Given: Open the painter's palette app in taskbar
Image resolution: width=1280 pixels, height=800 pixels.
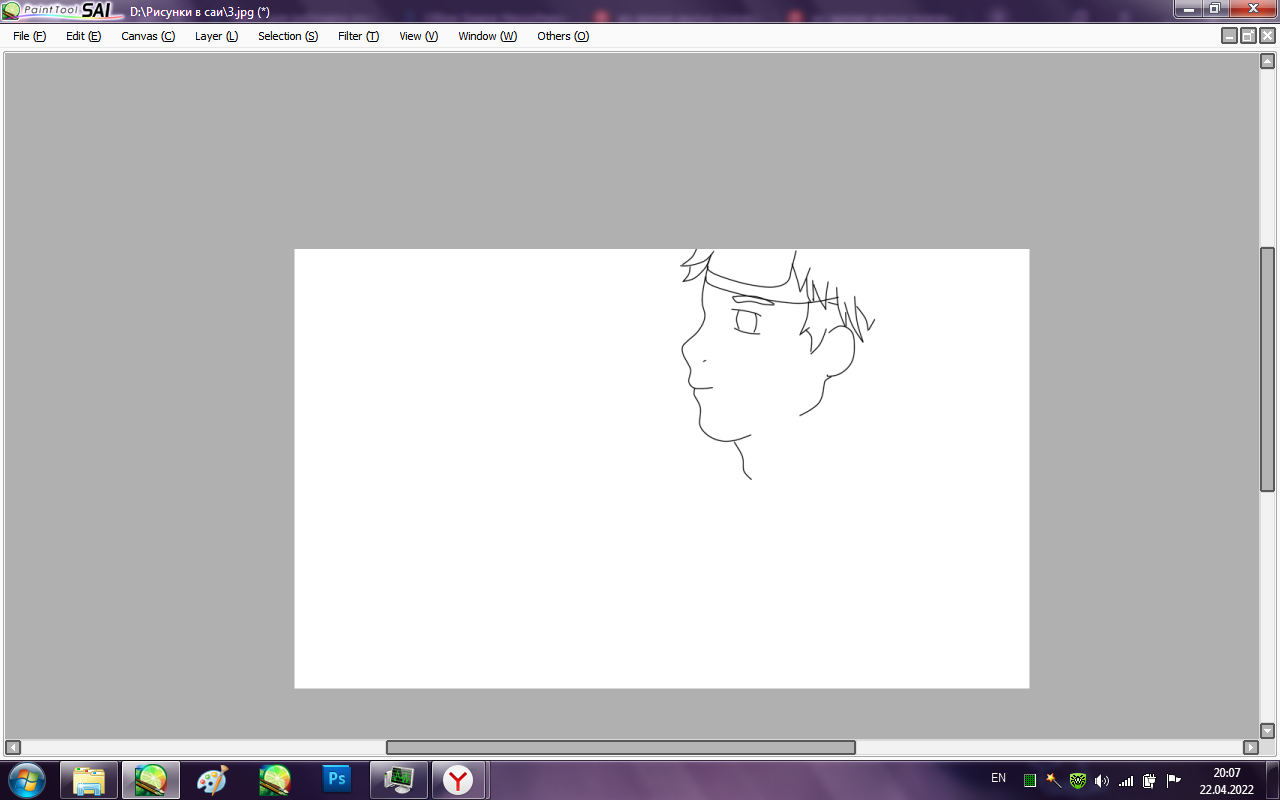Looking at the screenshot, I should pyautogui.click(x=212, y=779).
